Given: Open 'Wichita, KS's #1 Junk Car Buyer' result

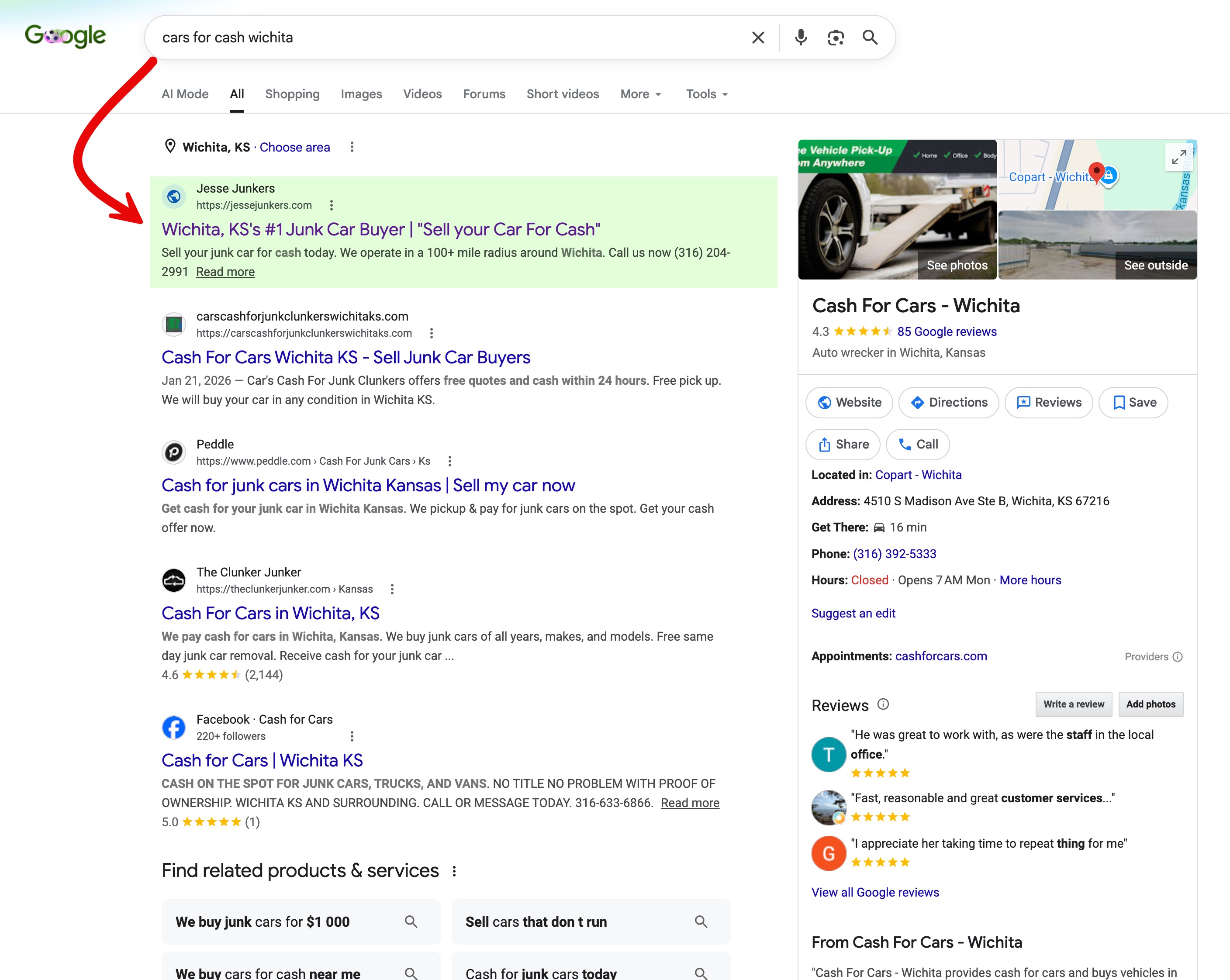Looking at the screenshot, I should tap(380, 229).
